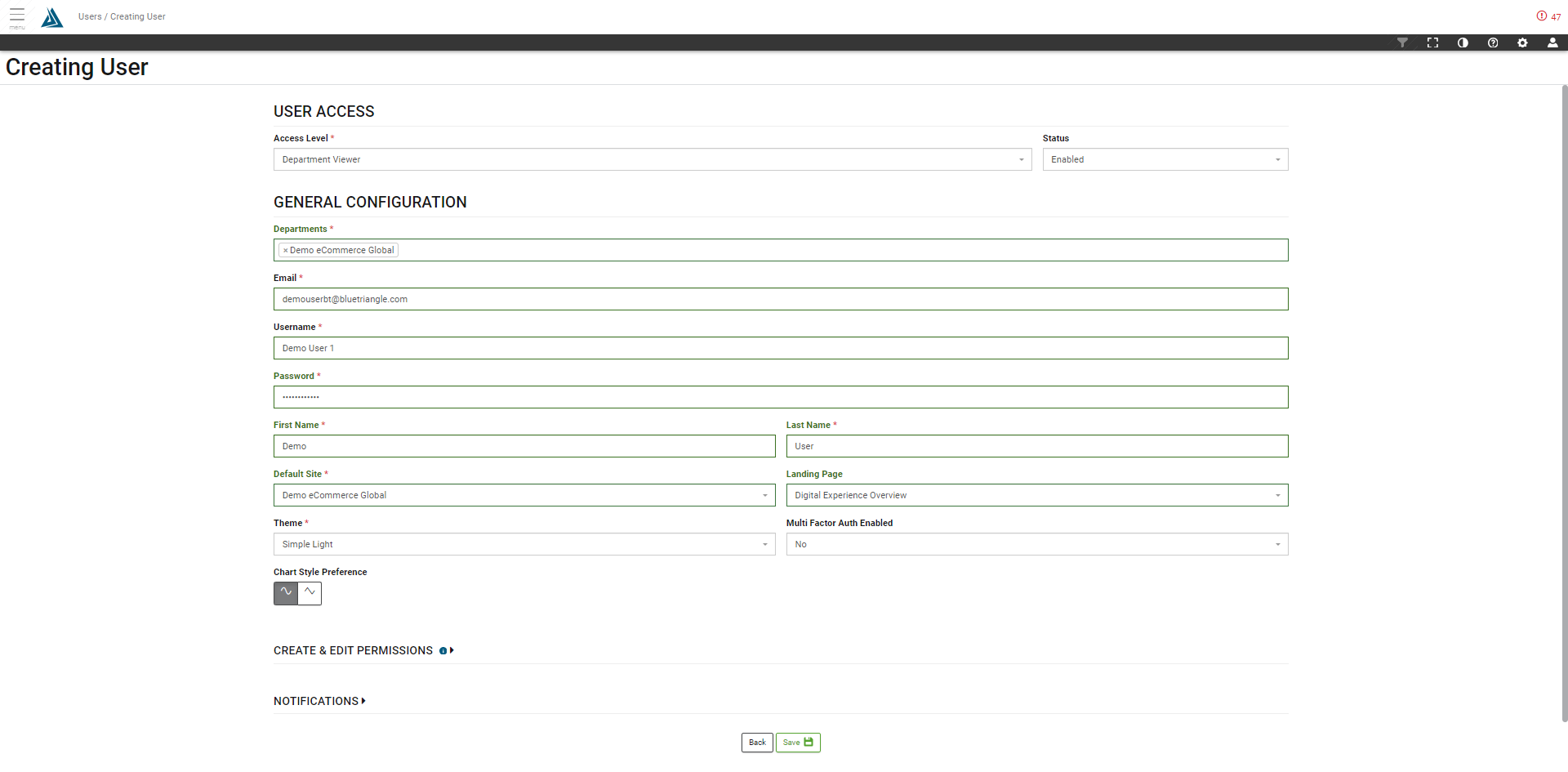Switch theme contrast icon

[1463, 42]
